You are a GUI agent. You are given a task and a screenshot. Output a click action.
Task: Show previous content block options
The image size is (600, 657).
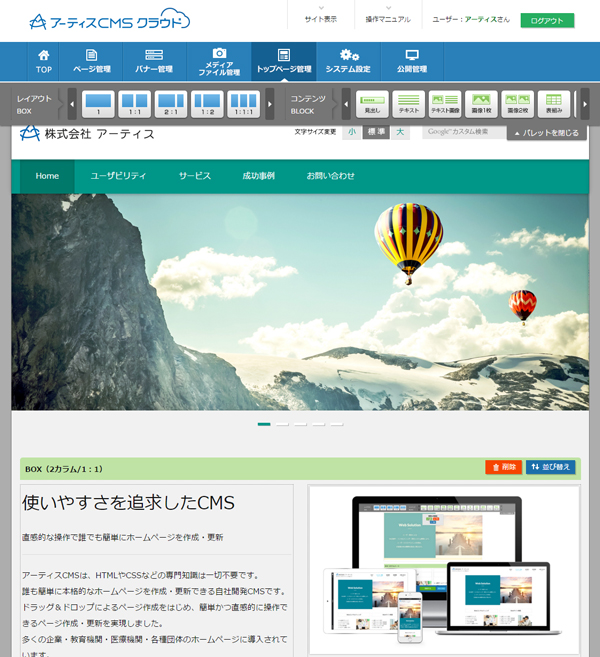[x=346, y=104]
